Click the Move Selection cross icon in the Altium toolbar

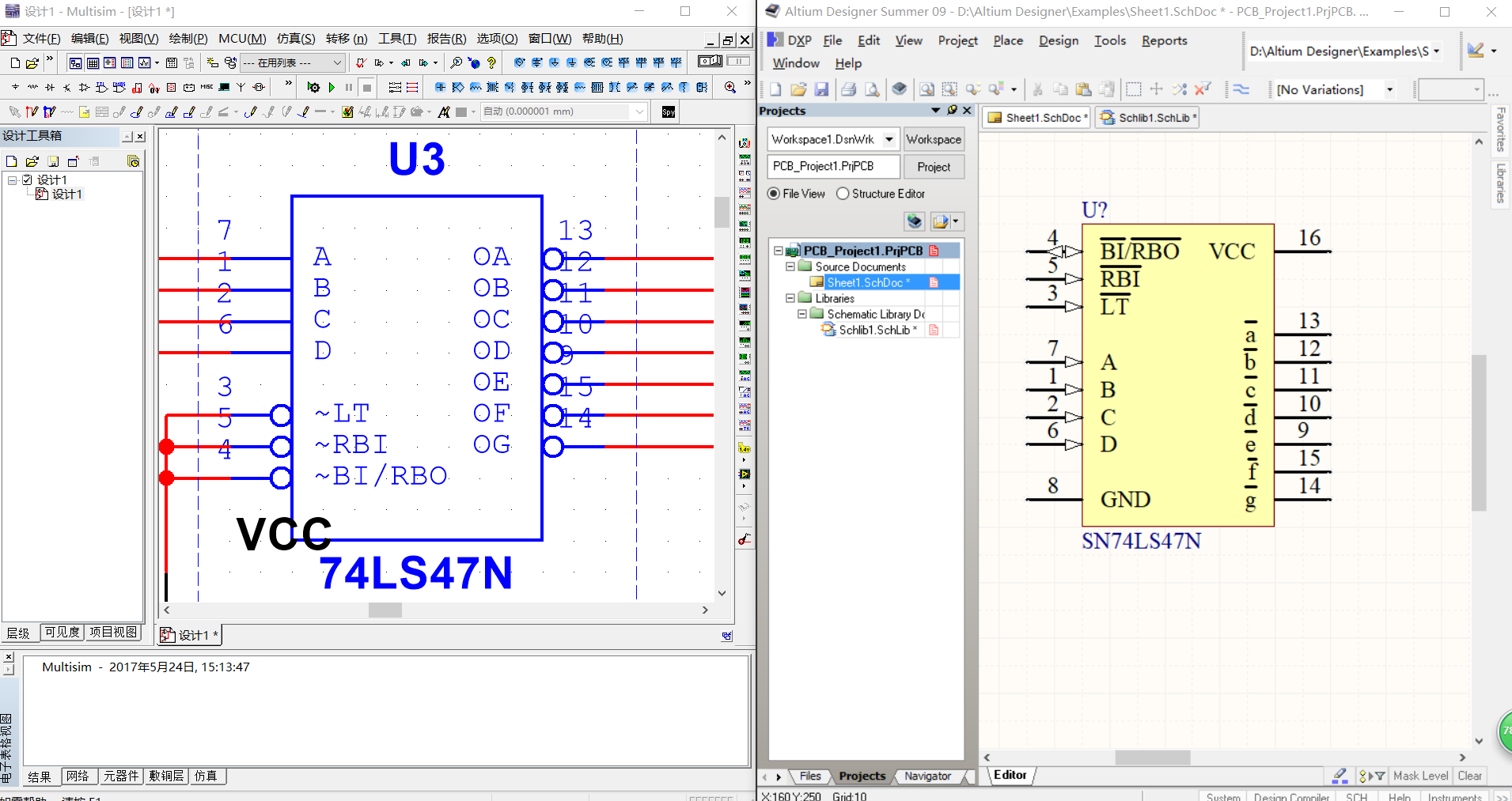click(x=1157, y=89)
